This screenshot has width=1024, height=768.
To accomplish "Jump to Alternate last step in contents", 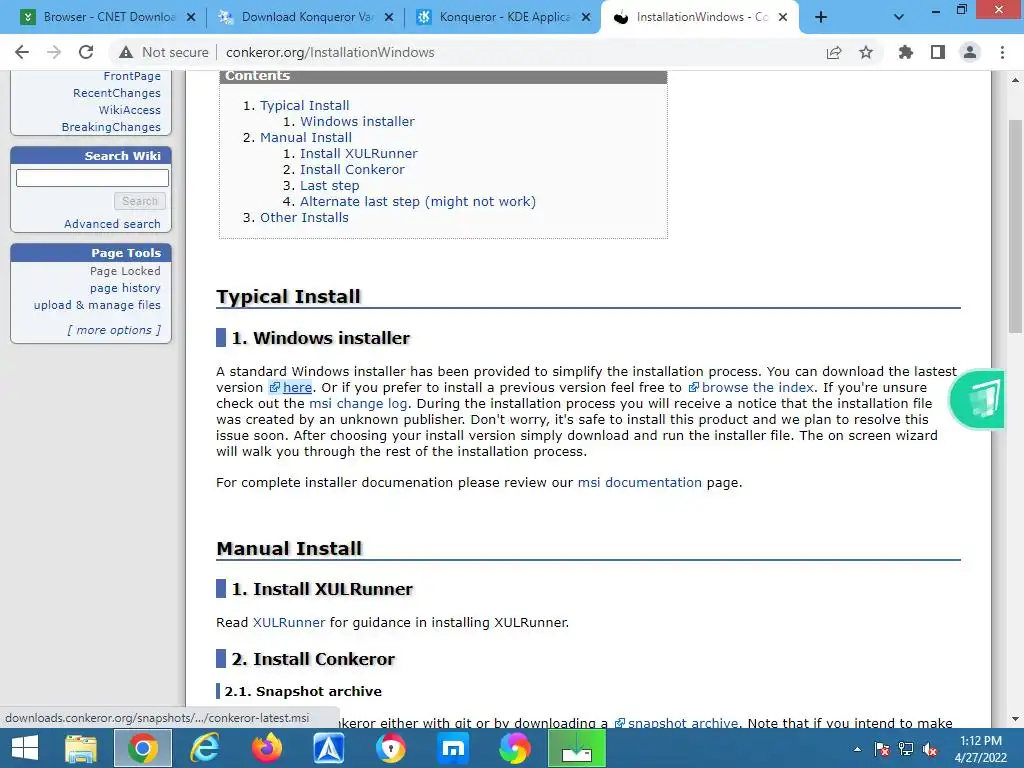I will (418, 202).
